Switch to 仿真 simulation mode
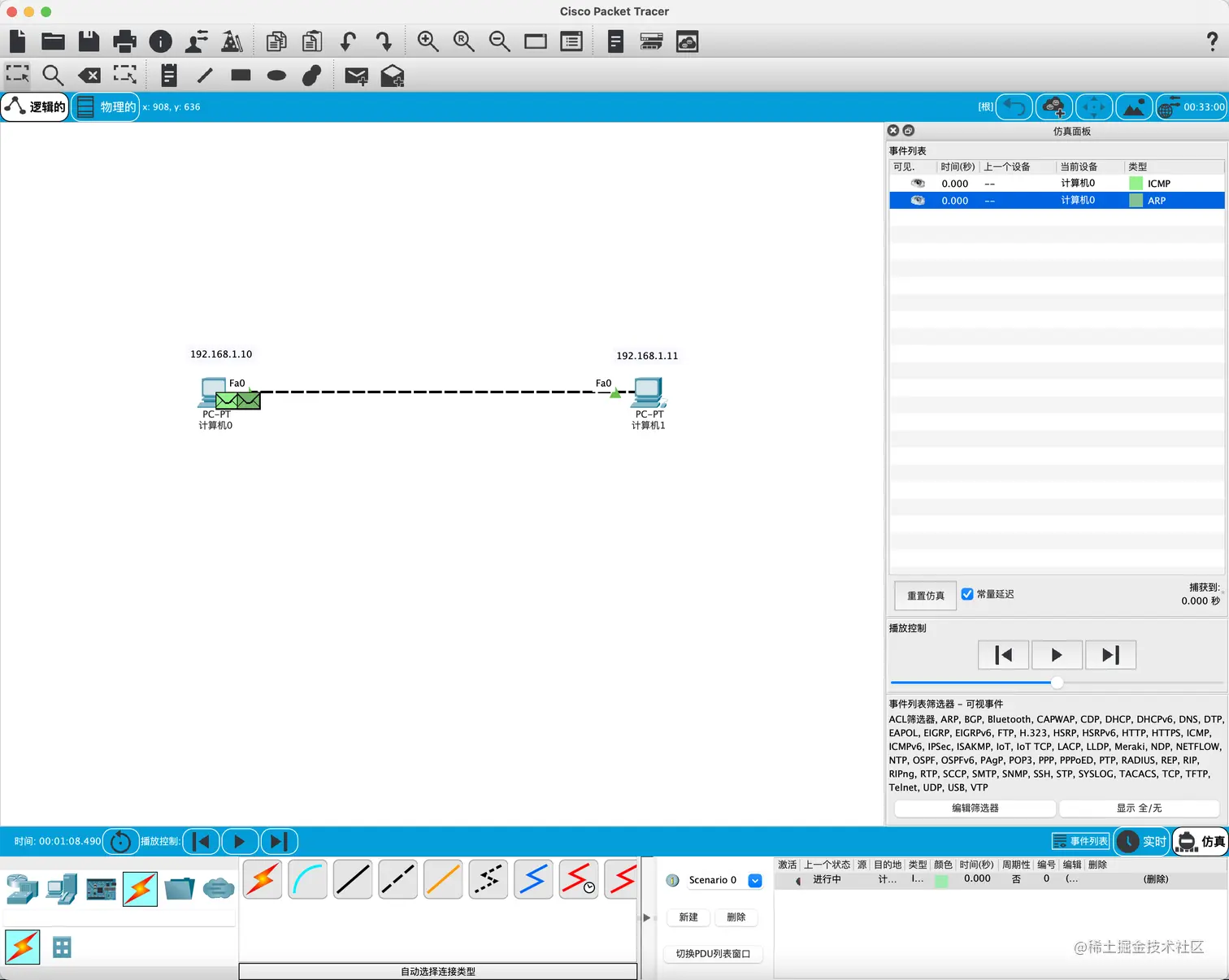Image resolution: width=1229 pixels, height=980 pixels. tap(1201, 841)
